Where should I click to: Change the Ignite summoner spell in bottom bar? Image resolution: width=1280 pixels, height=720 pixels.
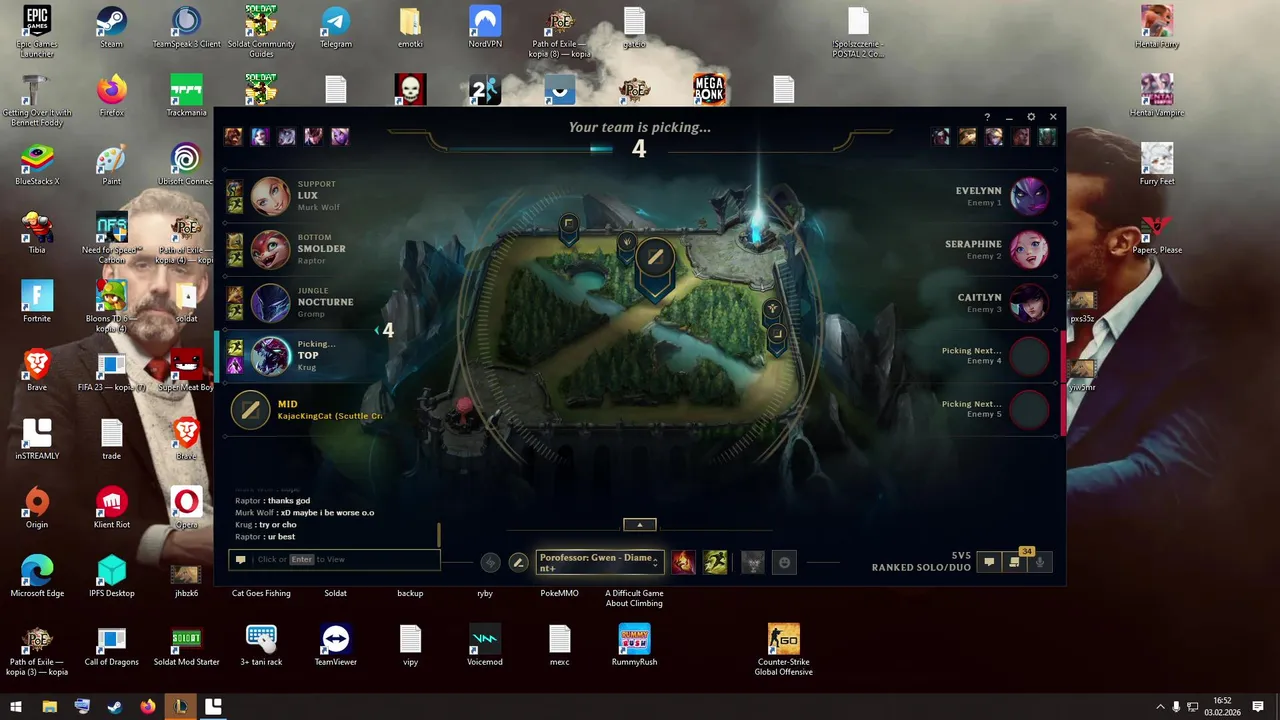coord(683,562)
